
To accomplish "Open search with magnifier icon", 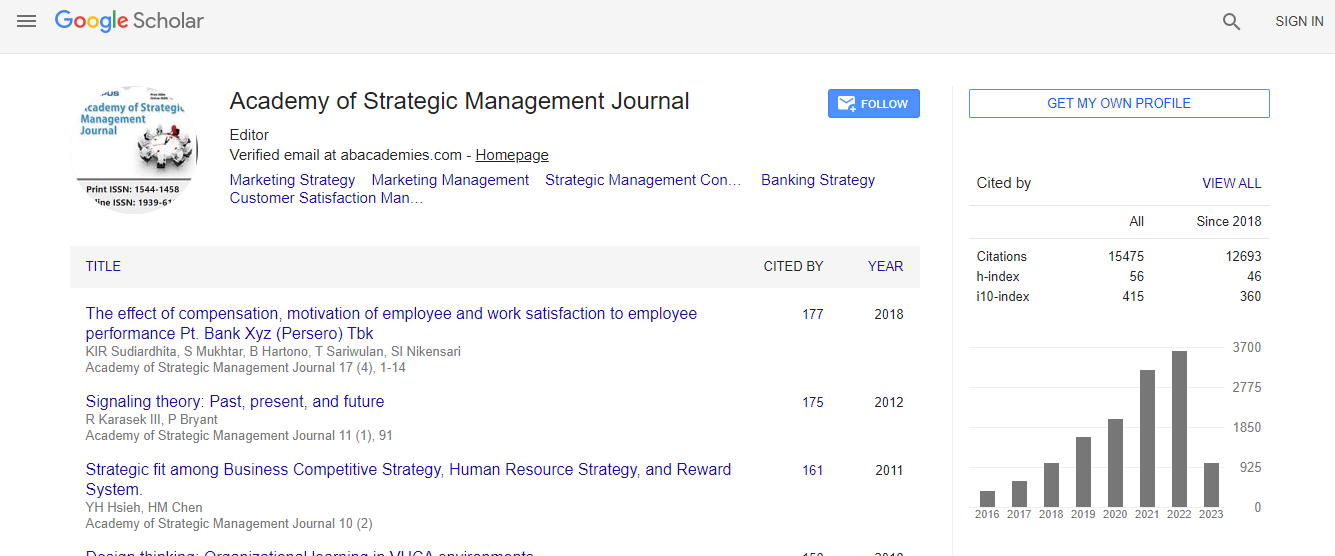I will [1231, 21].
